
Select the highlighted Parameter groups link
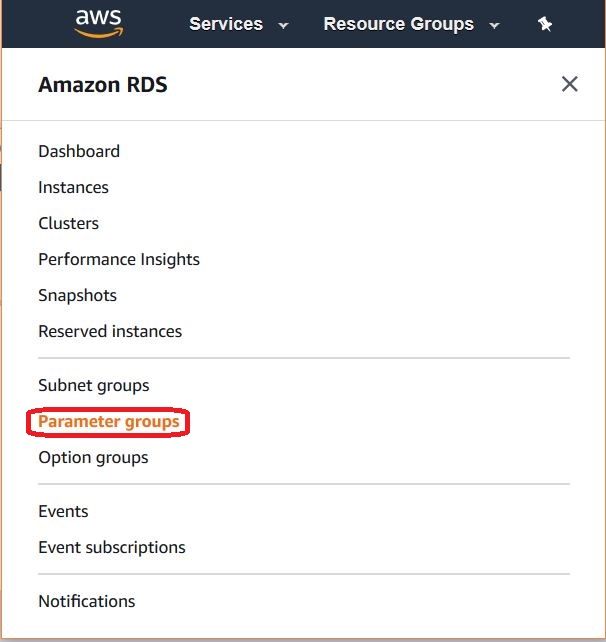109,421
